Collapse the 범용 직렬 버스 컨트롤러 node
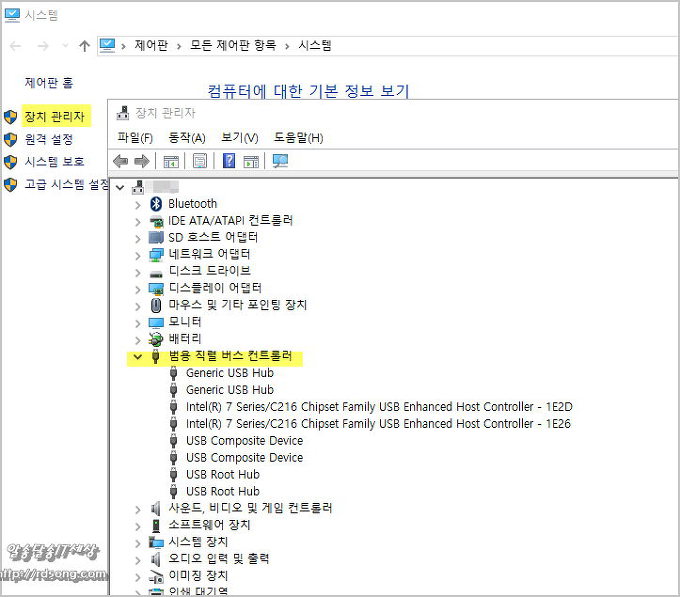This screenshot has width=680, height=597. tap(138, 356)
